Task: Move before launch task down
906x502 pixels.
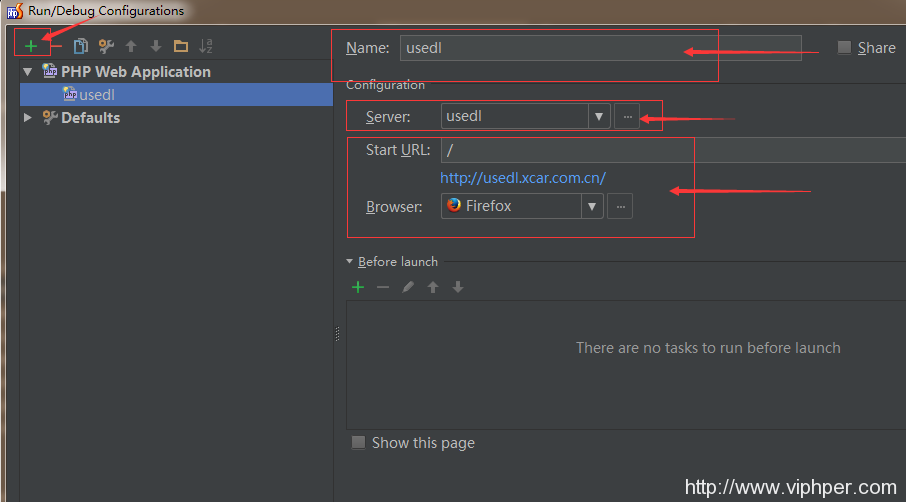Action: click(x=458, y=287)
